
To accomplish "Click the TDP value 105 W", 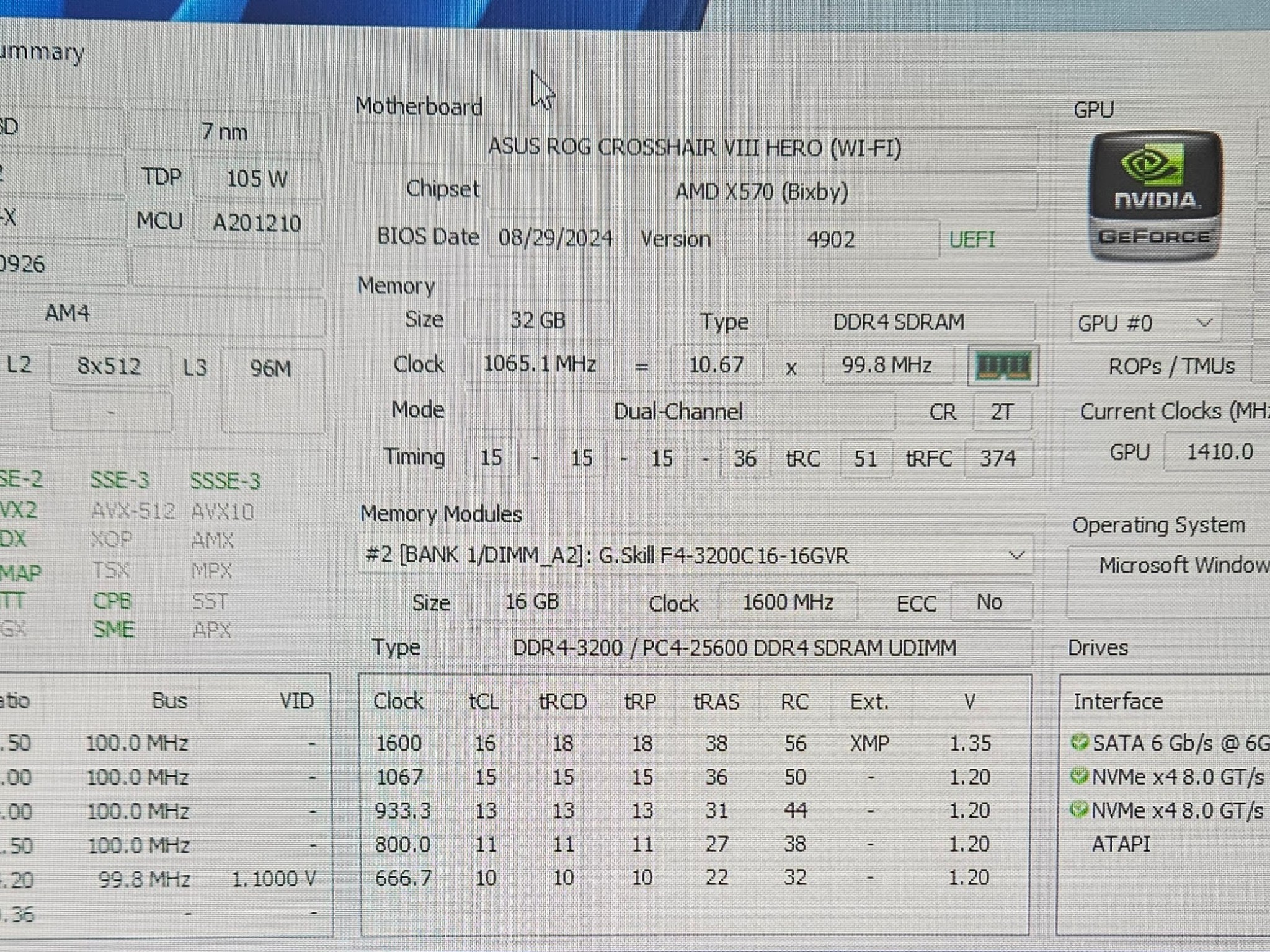I will point(257,179).
